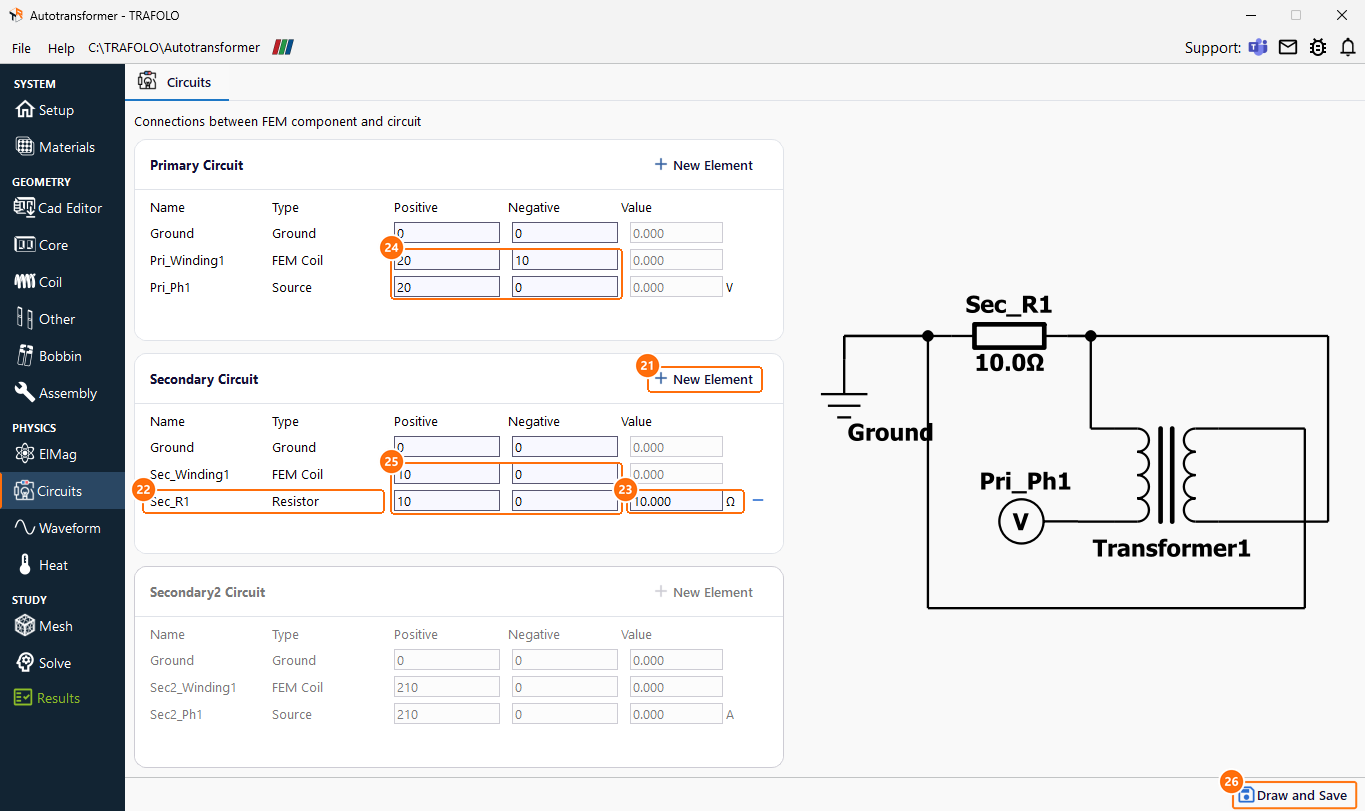Open the notifications bell
Screen dimensions: 1365x811
coord(1348,47)
